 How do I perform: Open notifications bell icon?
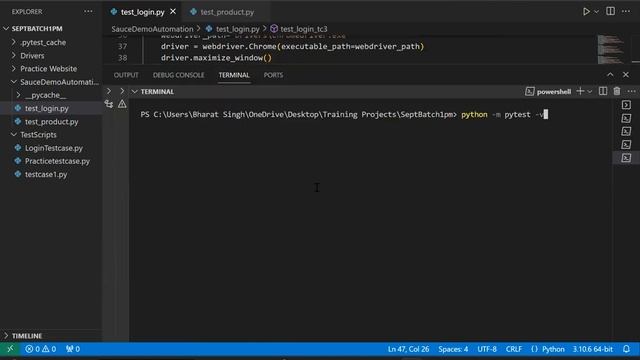[627, 349]
